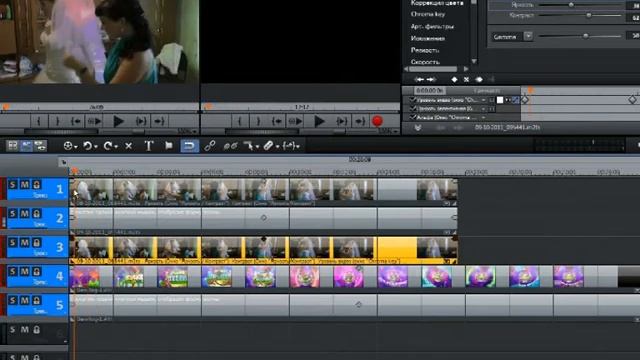This screenshot has width=640, height=360.
Task: Select the mouse mode tool
Action: (248, 146)
